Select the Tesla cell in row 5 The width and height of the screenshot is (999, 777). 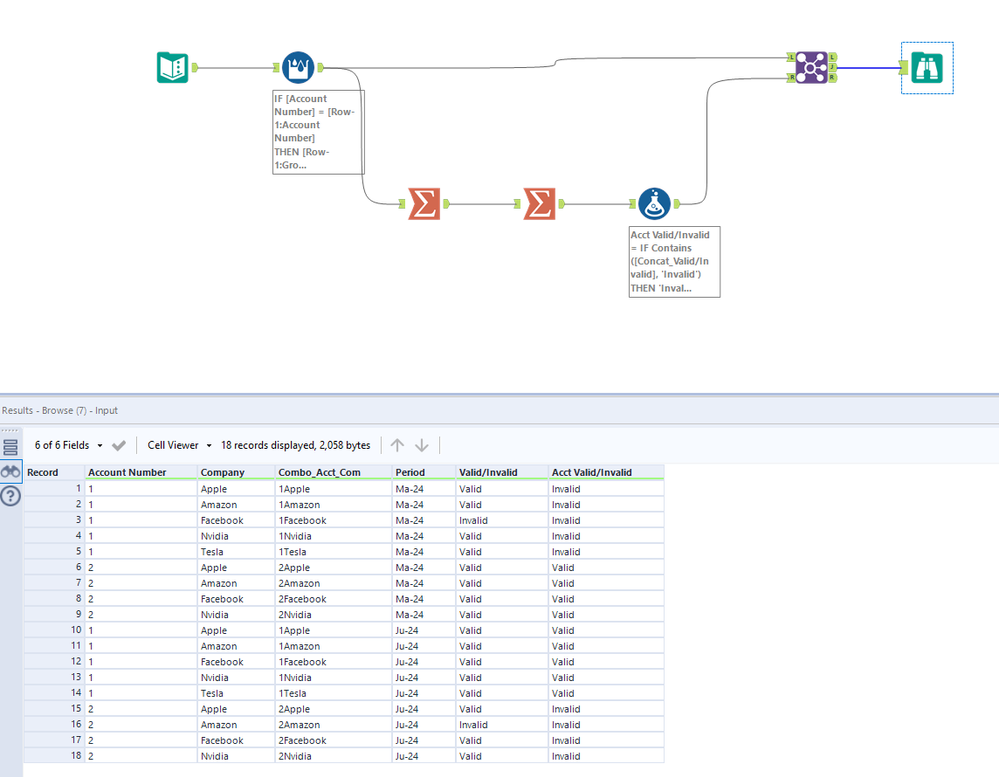(236, 552)
